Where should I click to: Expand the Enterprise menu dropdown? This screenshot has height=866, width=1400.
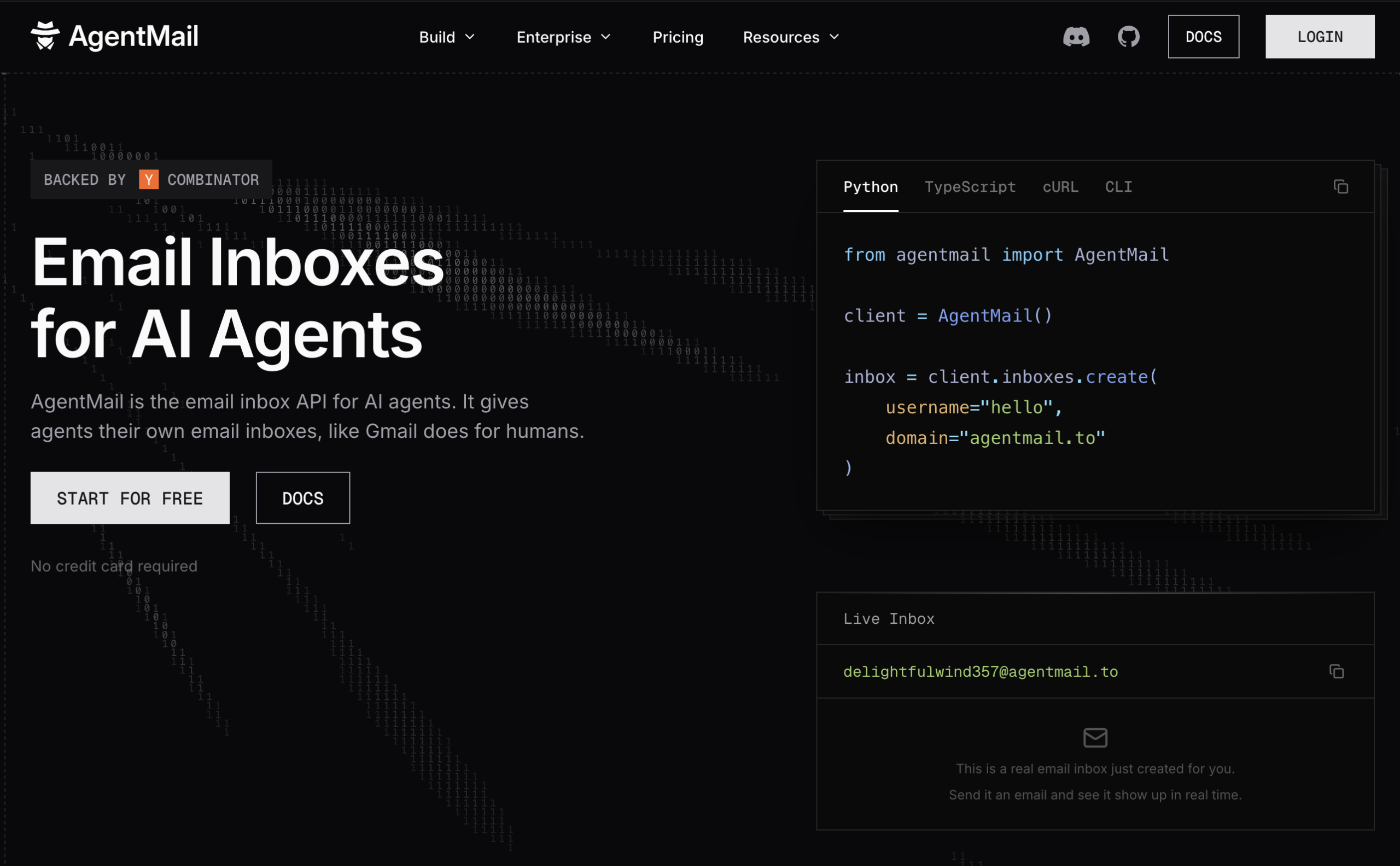(x=564, y=37)
